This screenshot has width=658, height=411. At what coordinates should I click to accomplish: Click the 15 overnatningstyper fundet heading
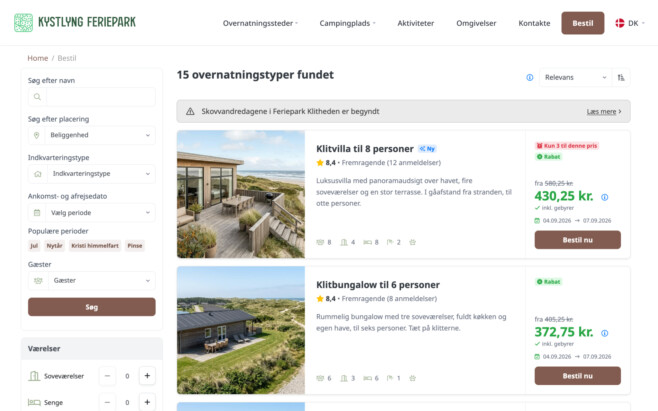pyautogui.click(x=255, y=75)
